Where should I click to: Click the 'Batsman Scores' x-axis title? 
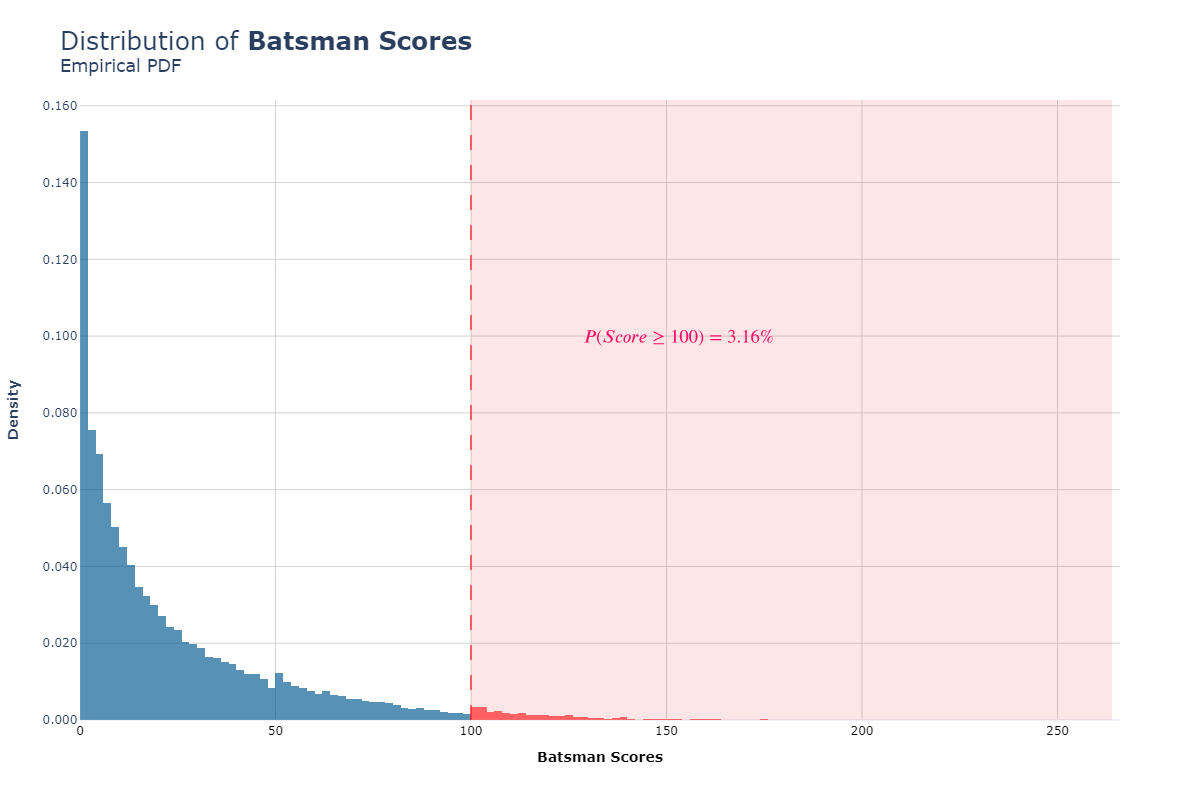coord(600,758)
